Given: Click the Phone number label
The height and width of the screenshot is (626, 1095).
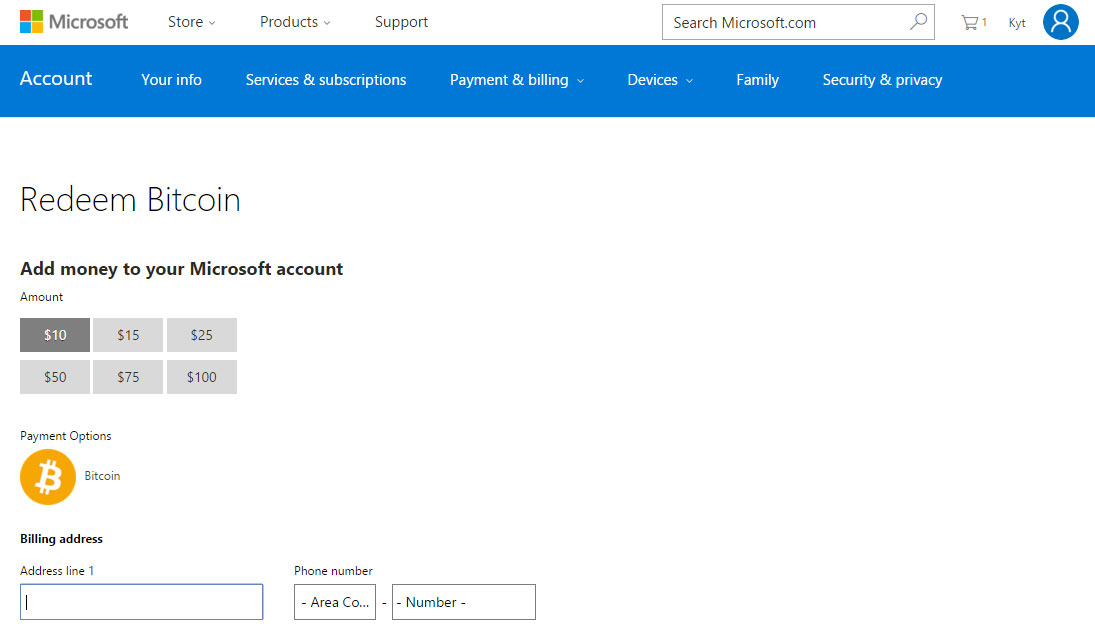Looking at the screenshot, I should 333,571.
